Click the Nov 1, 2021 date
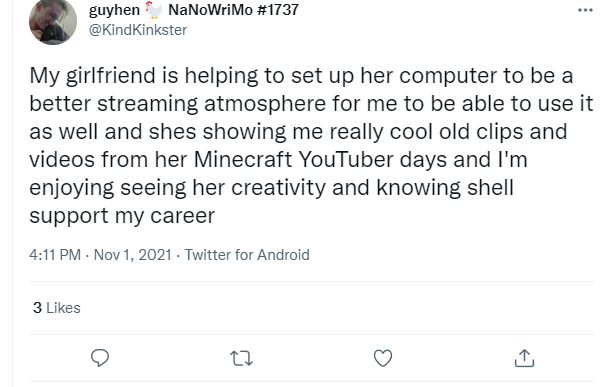 pyautogui.click(x=133, y=255)
